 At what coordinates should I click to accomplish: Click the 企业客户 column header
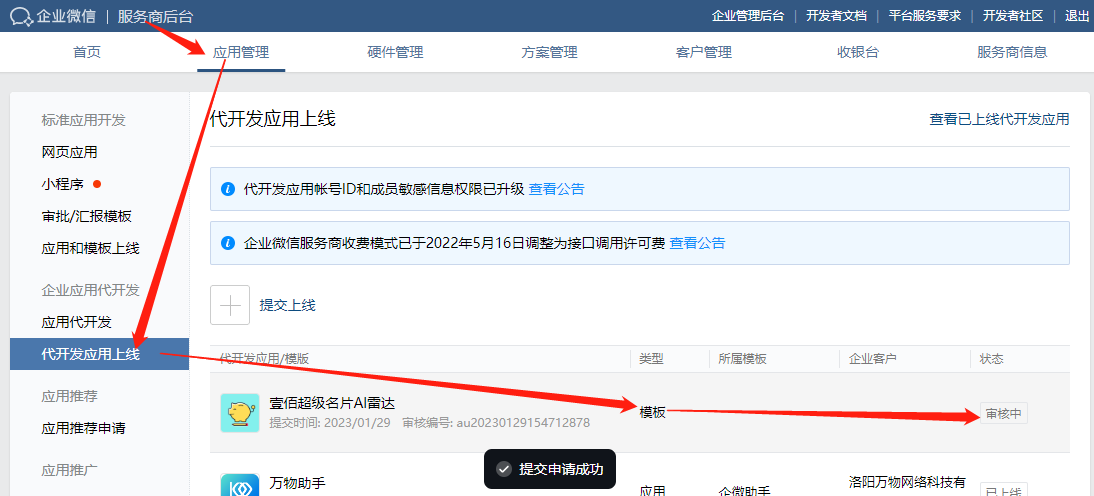tap(873, 359)
